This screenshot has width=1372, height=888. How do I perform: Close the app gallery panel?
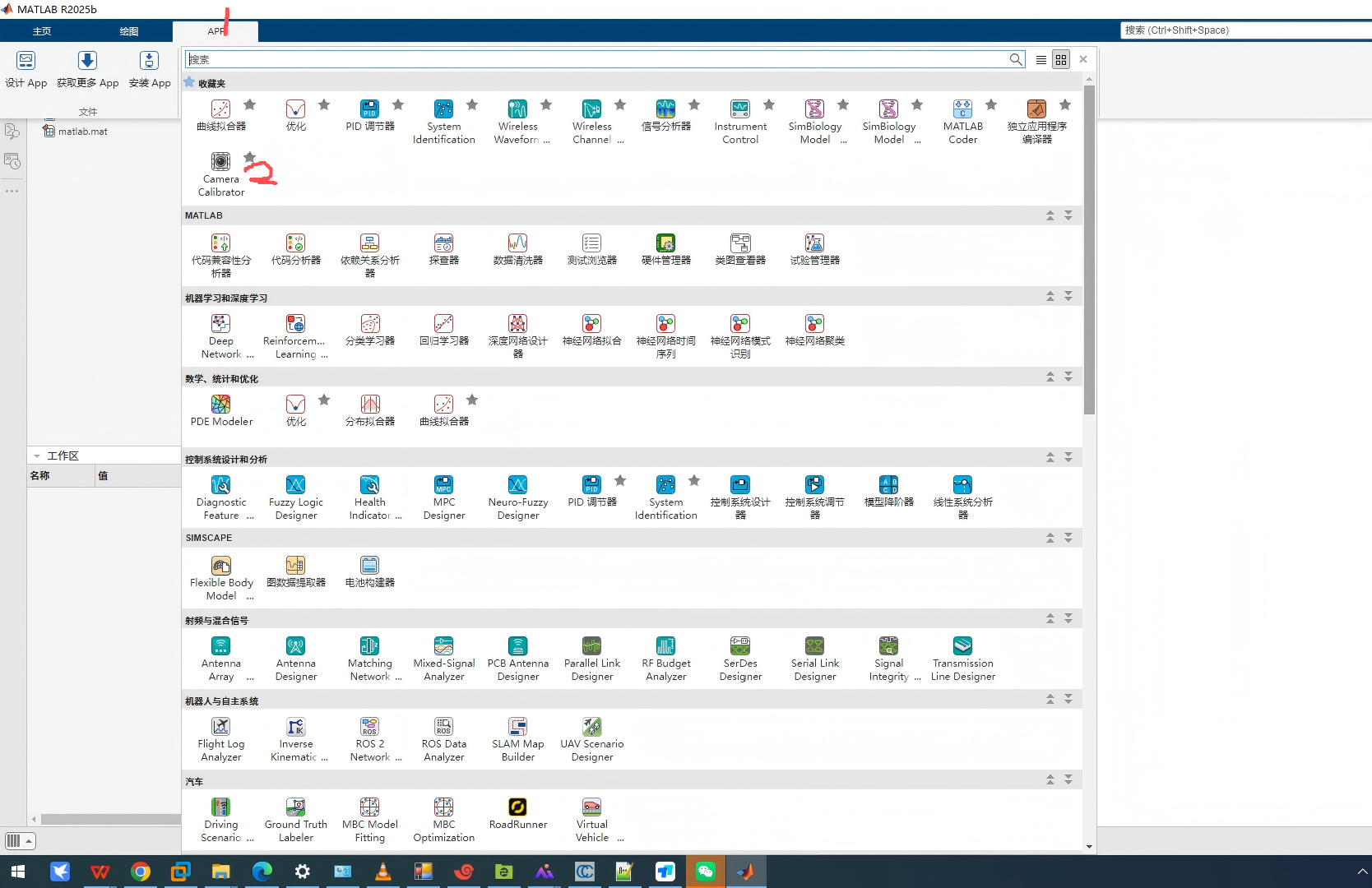click(1083, 59)
